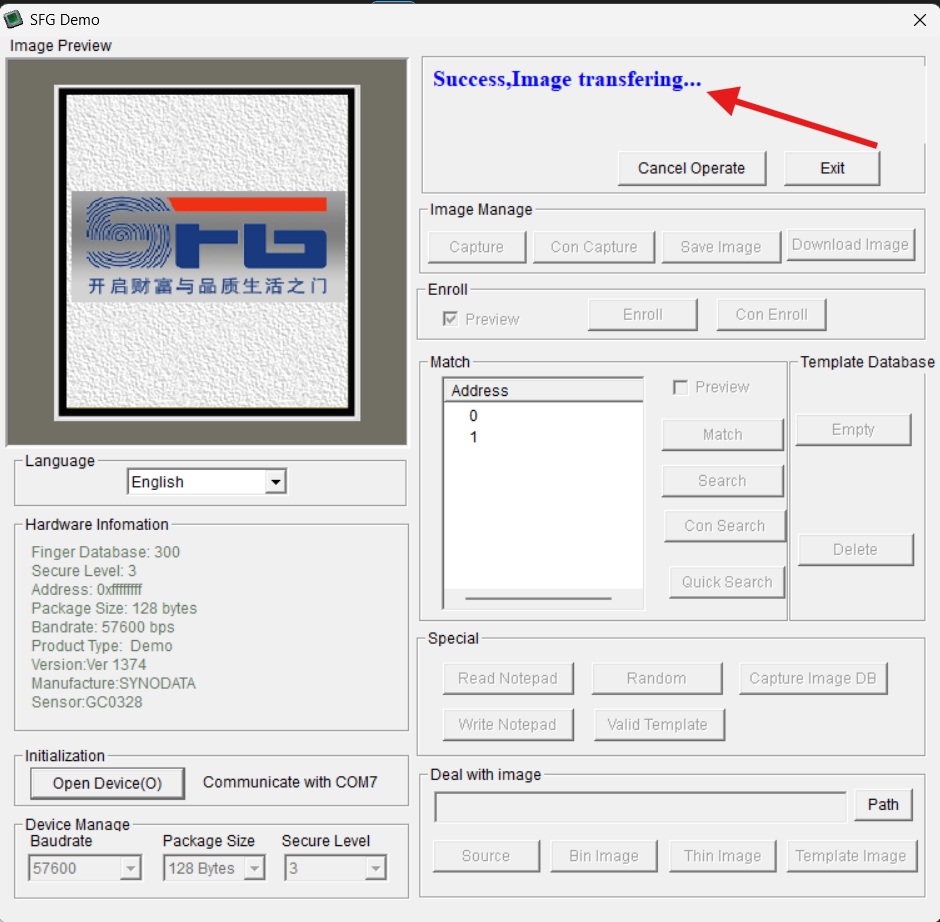Click the 'Finger Database: 300' hardware info line
This screenshot has height=922, width=940.
pyautogui.click(x=106, y=552)
